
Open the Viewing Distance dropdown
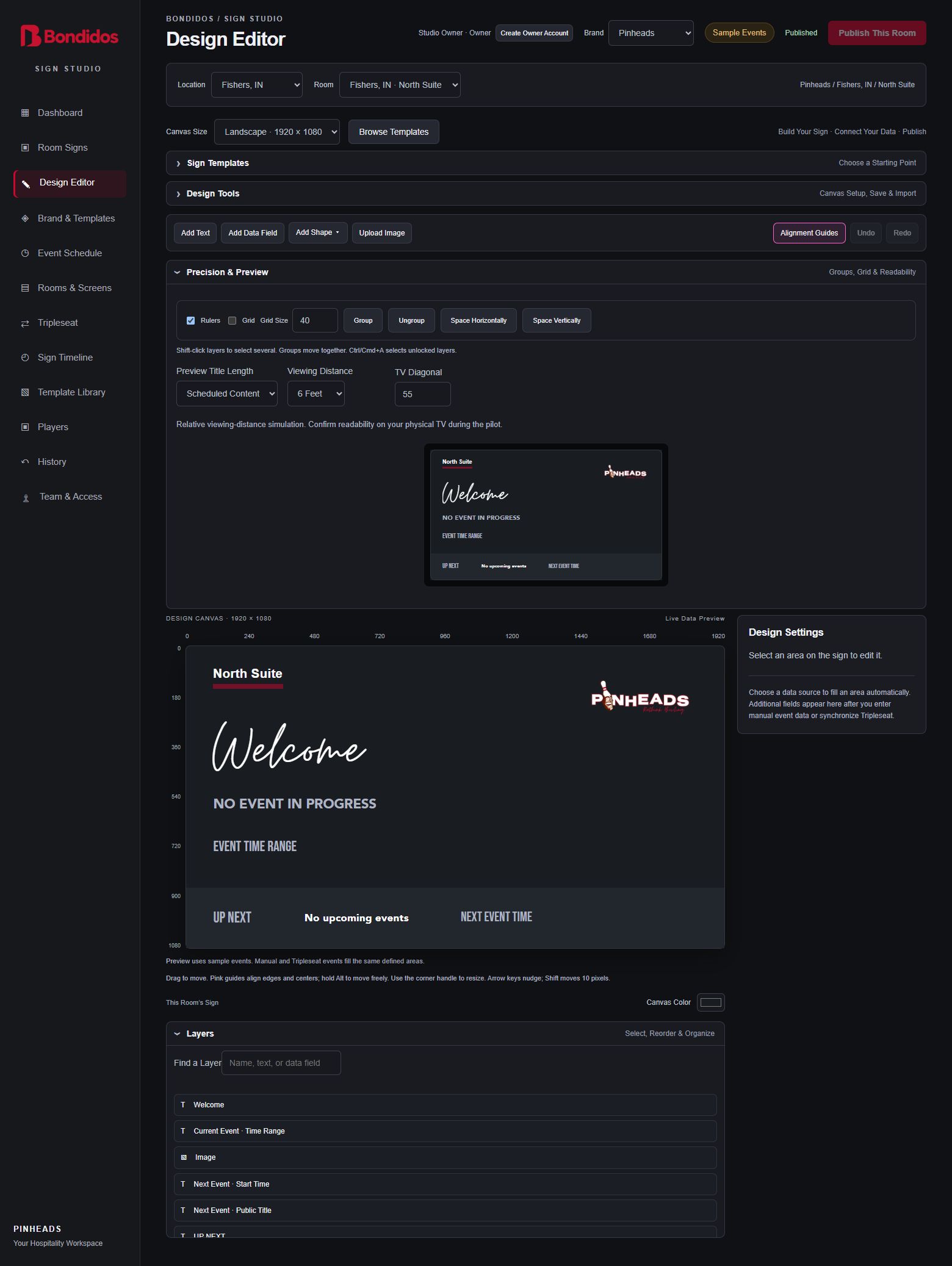pos(316,394)
